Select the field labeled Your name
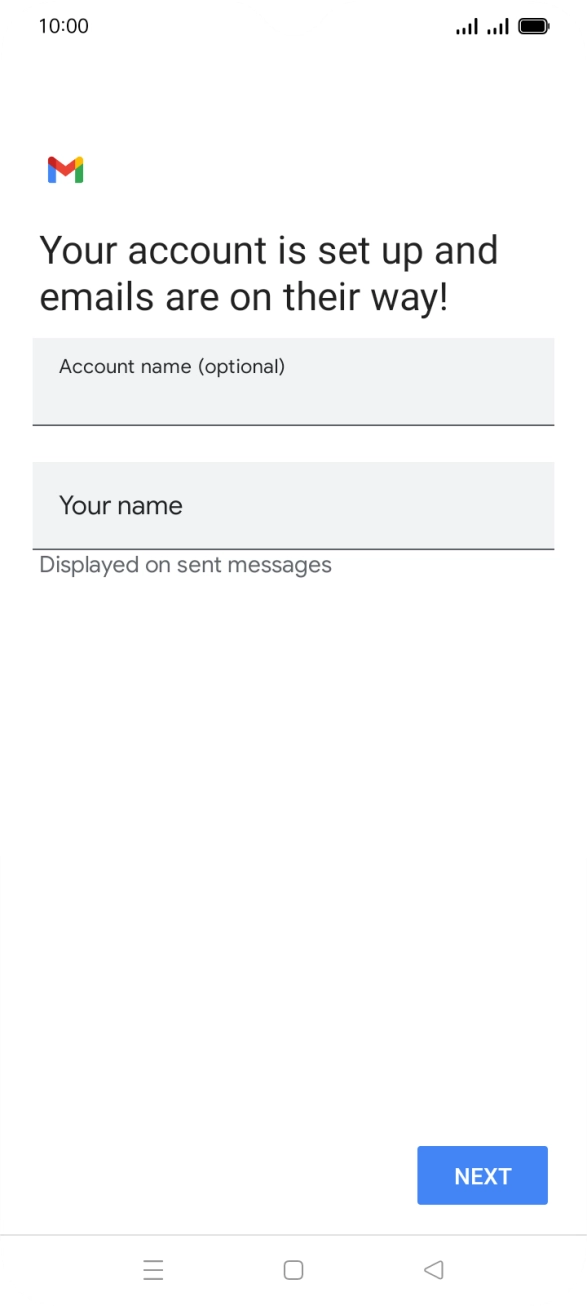The image size is (587, 1306). click(293, 506)
